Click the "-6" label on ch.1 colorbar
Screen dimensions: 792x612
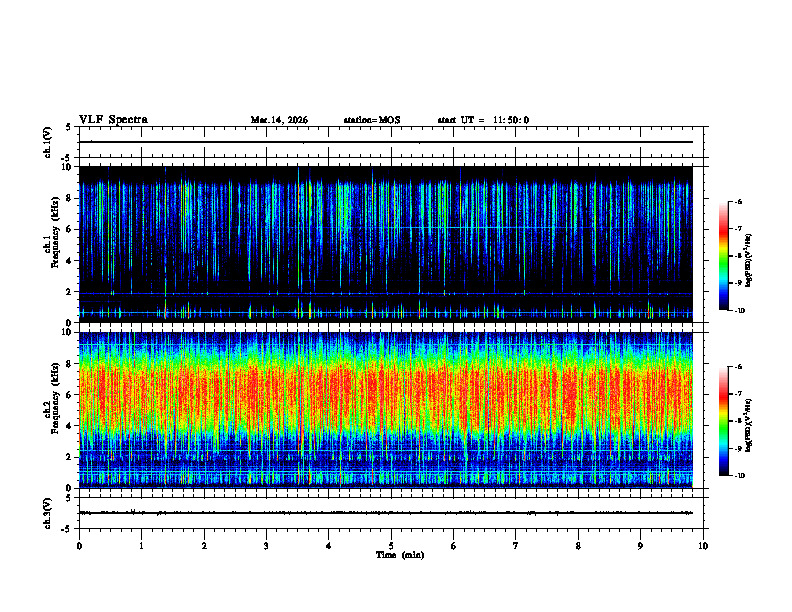738,201
